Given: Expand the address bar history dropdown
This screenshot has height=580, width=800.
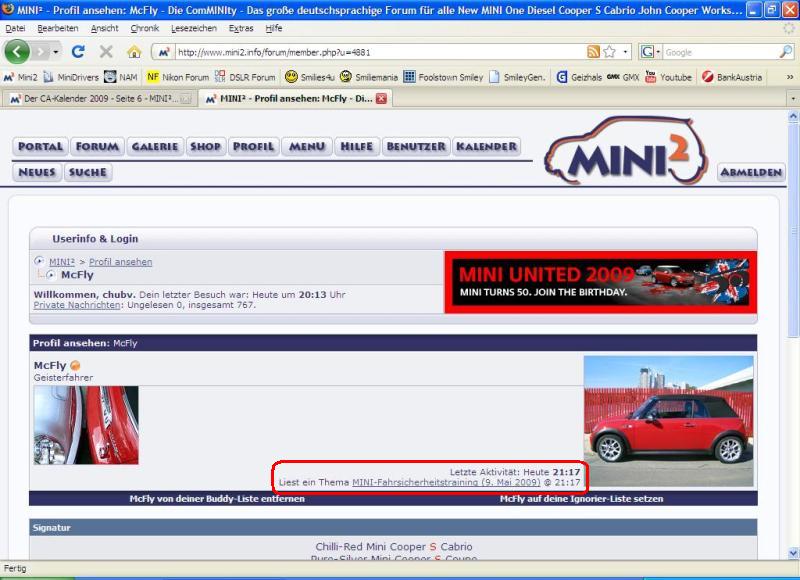Looking at the screenshot, I should pyautogui.click(x=626, y=51).
